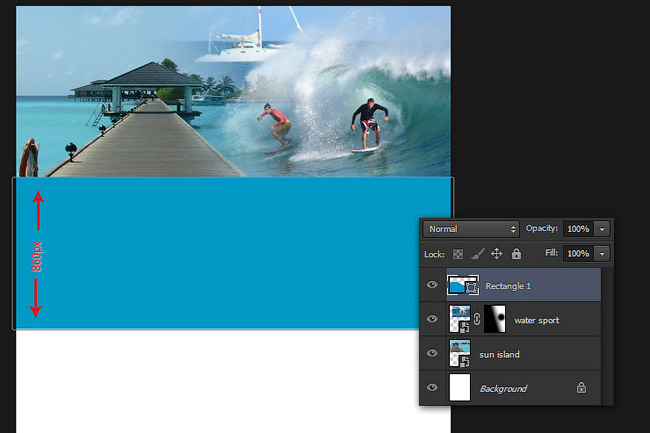
Task: Hide the water sport layer
Action: [432, 319]
